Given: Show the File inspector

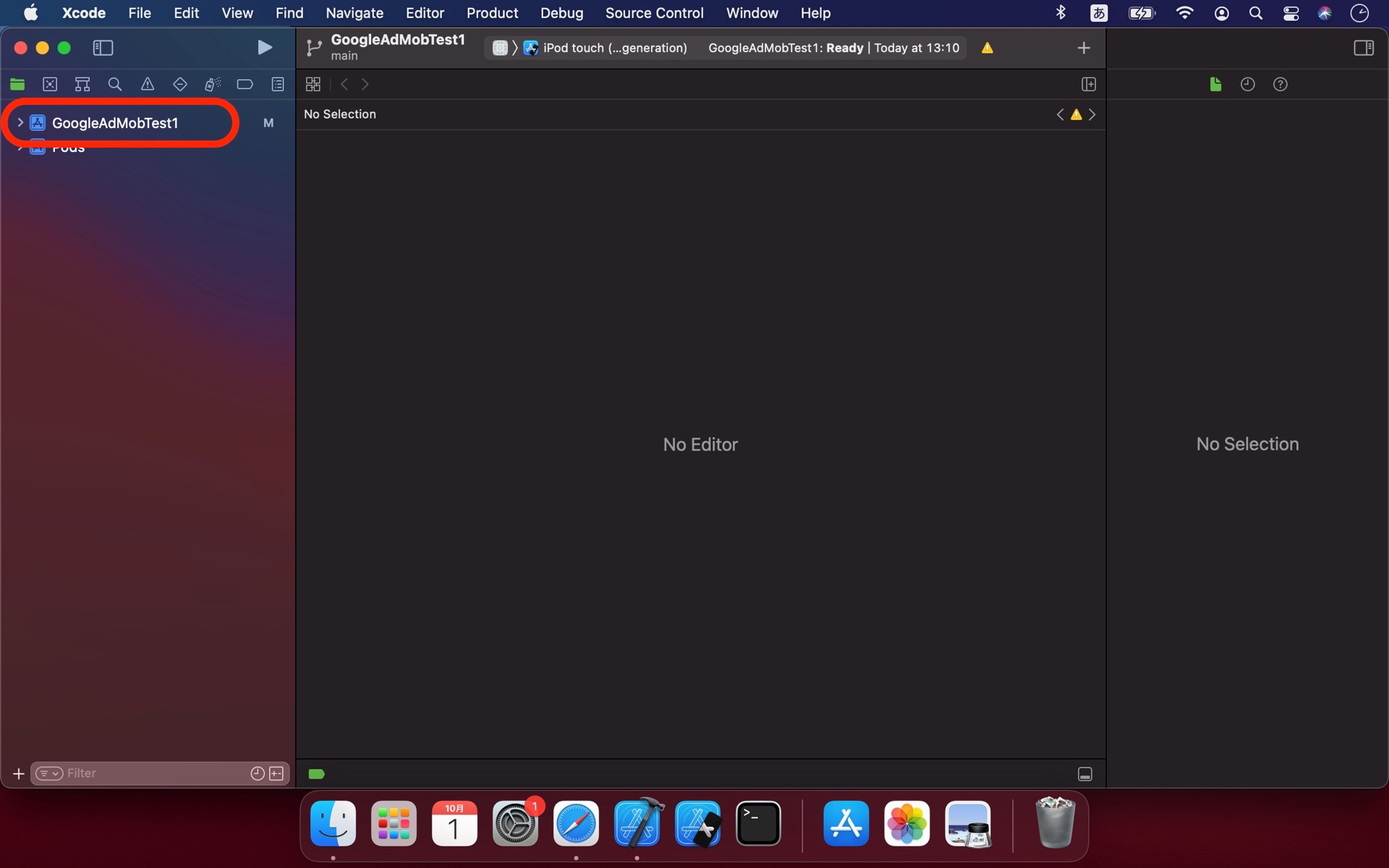Looking at the screenshot, I should pyautogui.click(x=1215, y=85).
